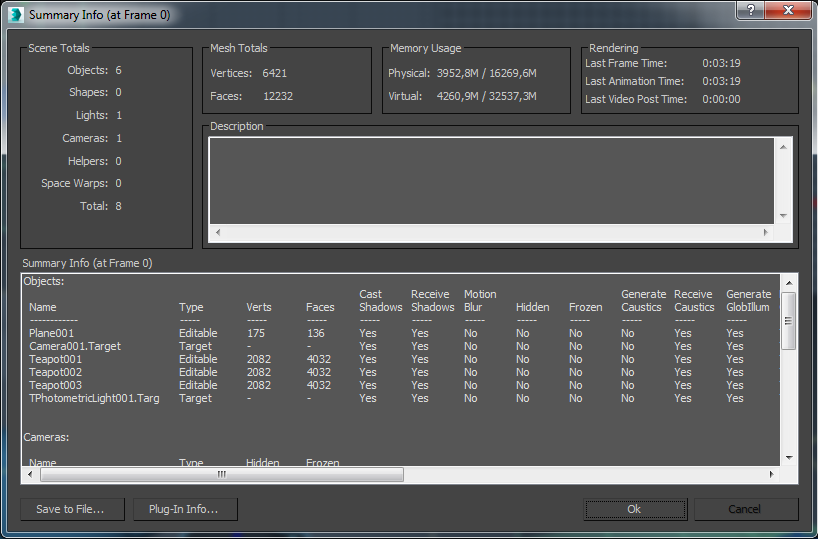Viewport: 818px width, 539px height.
Task: Click the 3ds Max app icon in title bar
Action: 16,15
